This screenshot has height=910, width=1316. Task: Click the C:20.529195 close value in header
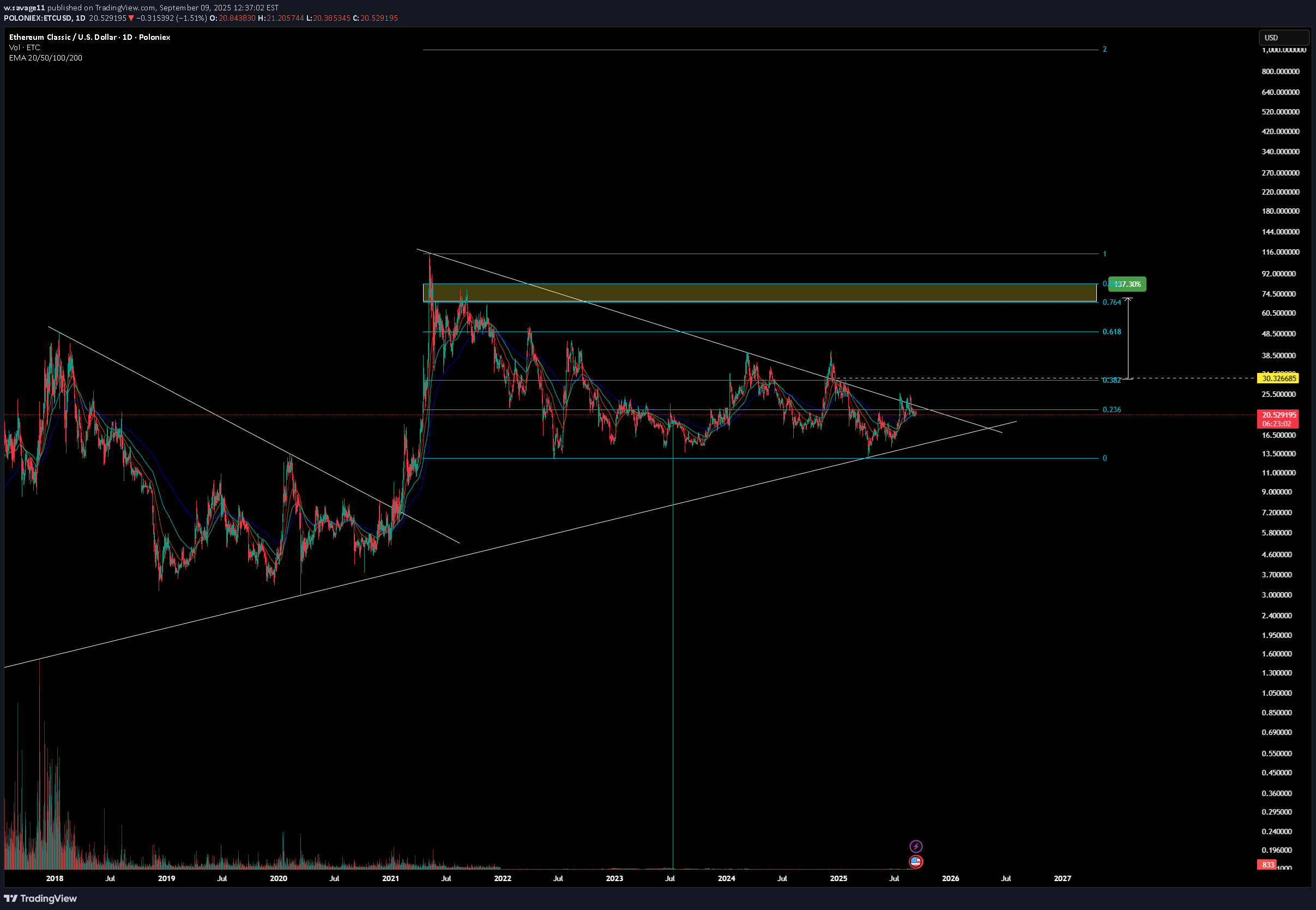[x=375, y=18]
